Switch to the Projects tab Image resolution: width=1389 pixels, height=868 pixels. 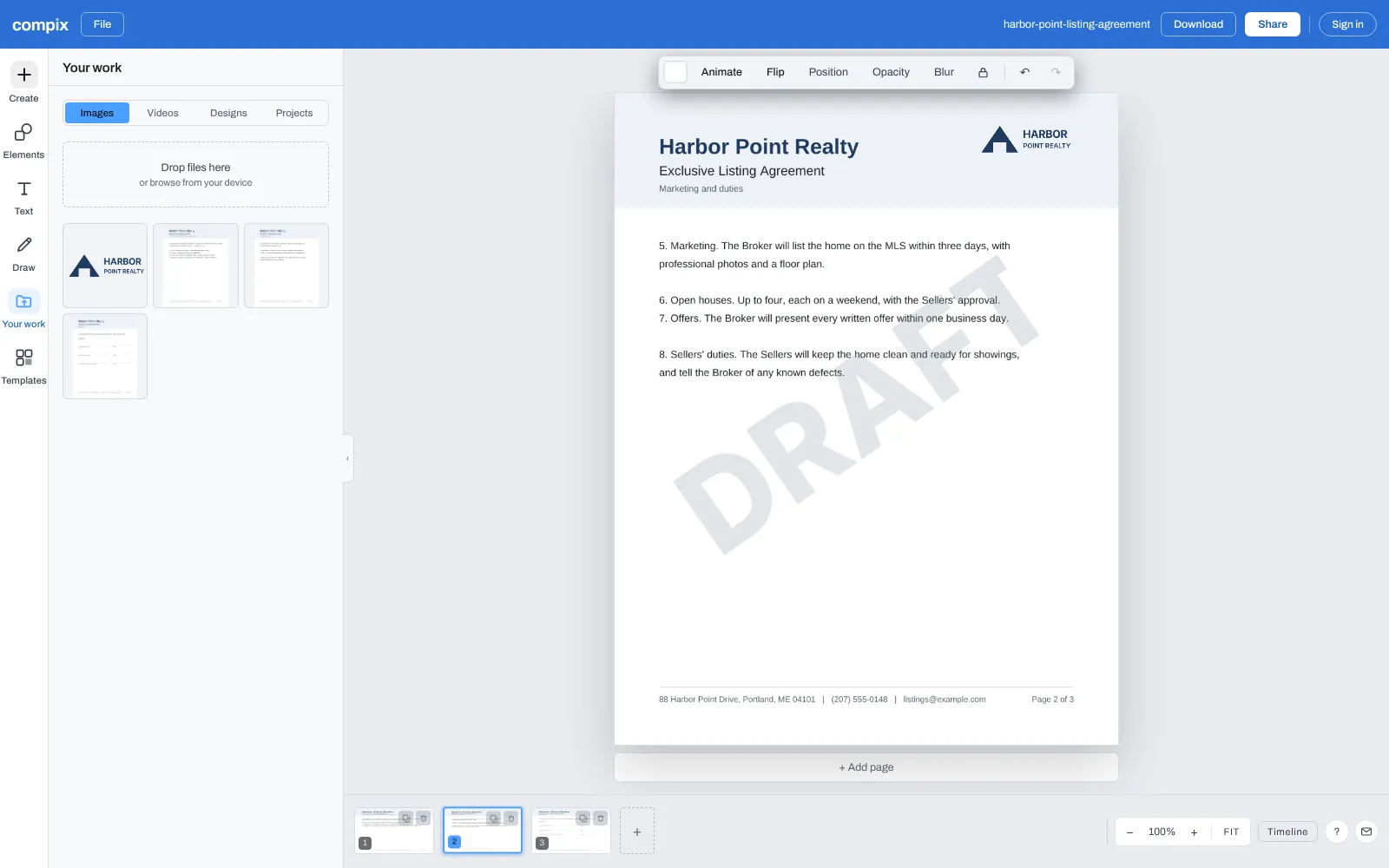294,113
